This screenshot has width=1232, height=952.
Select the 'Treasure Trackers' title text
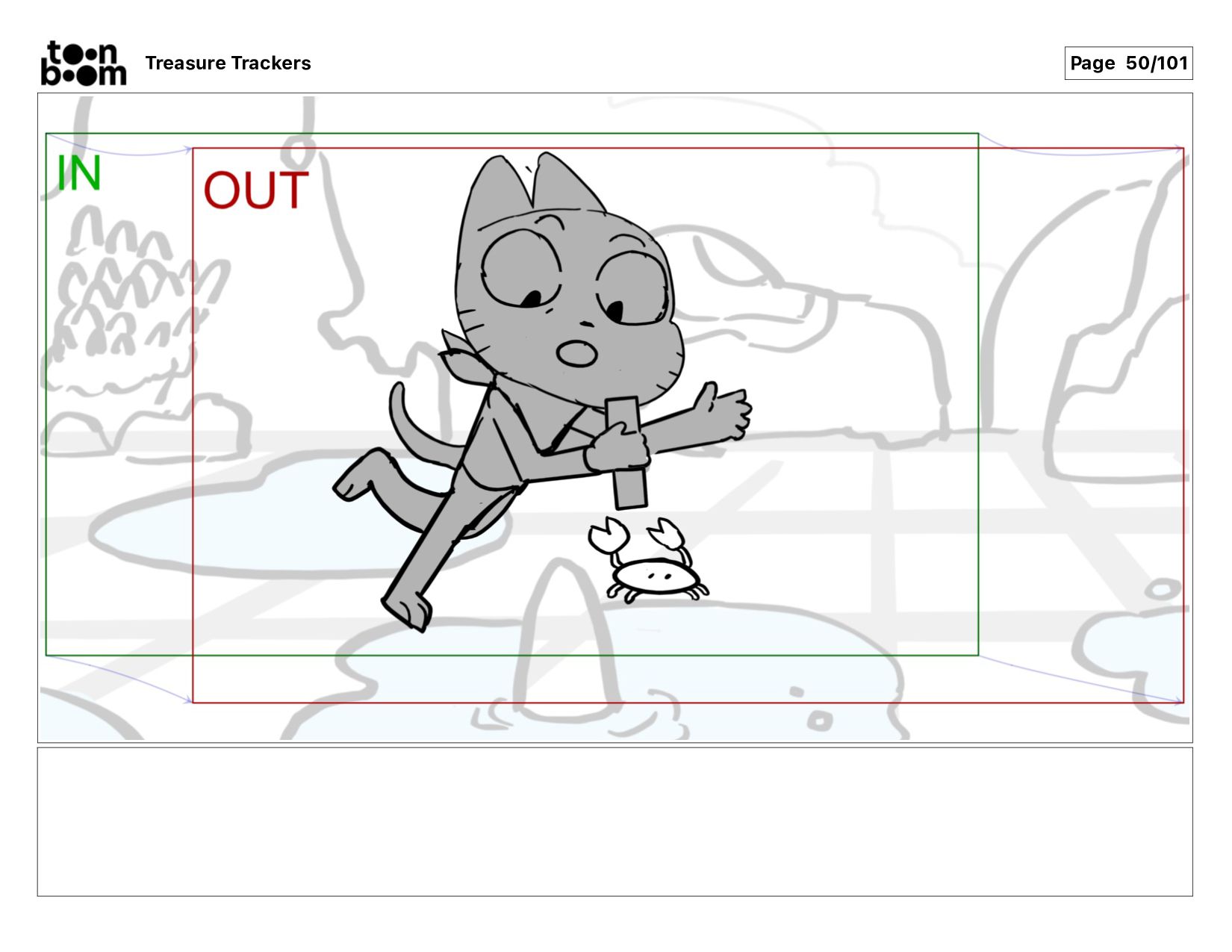pos(228,63)
